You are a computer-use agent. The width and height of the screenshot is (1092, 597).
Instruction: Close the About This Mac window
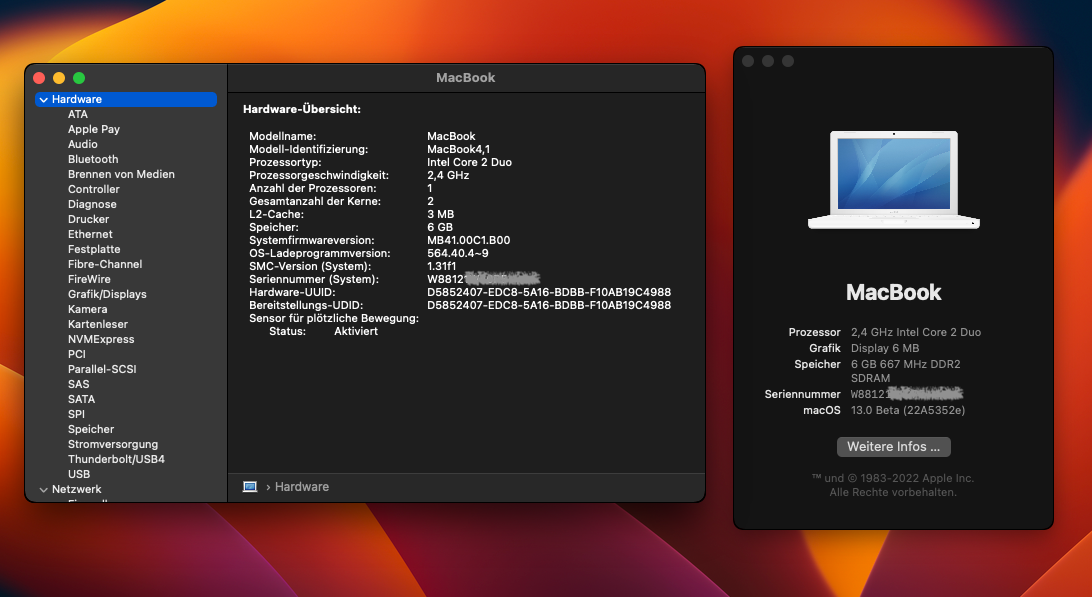click(748, 61)
